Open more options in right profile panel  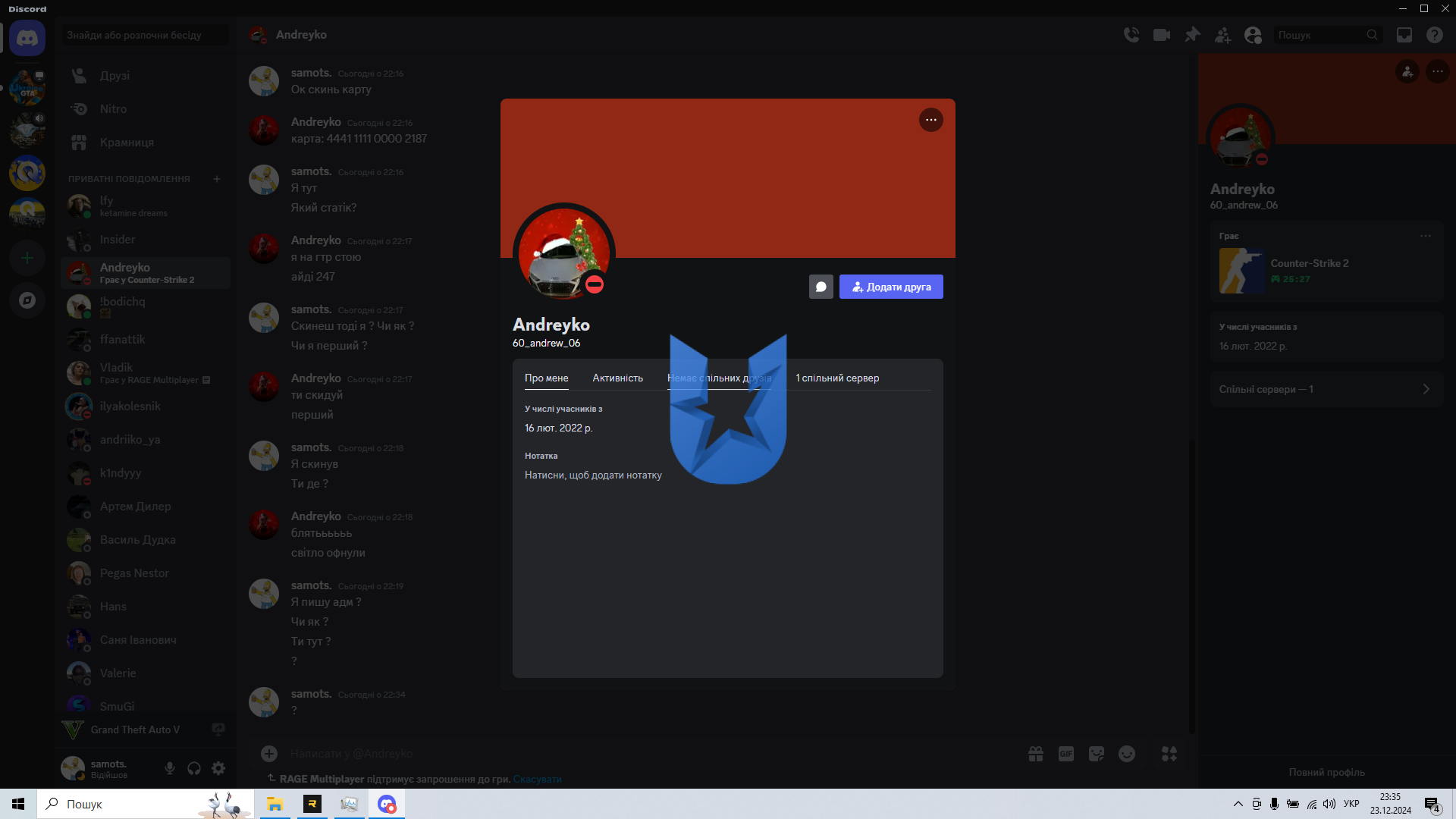click(1438, 71)
